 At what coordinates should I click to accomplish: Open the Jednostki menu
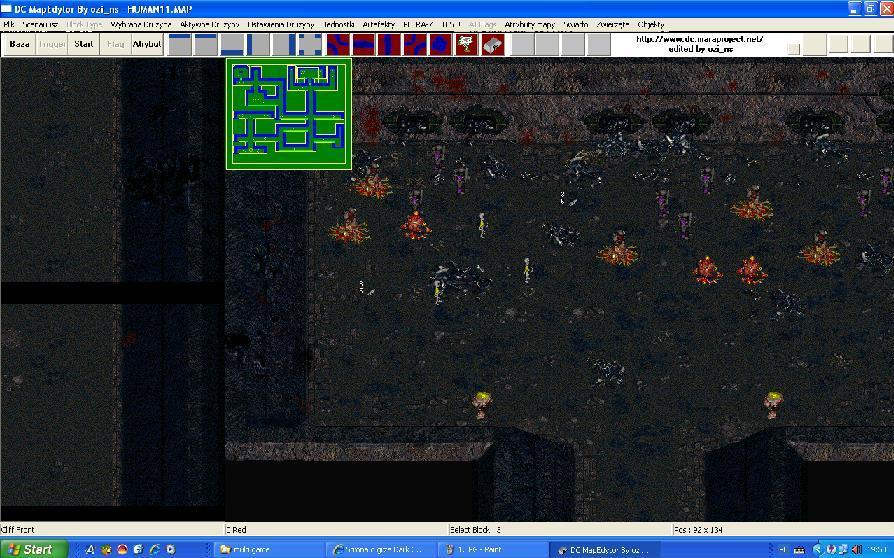[339, 25]
